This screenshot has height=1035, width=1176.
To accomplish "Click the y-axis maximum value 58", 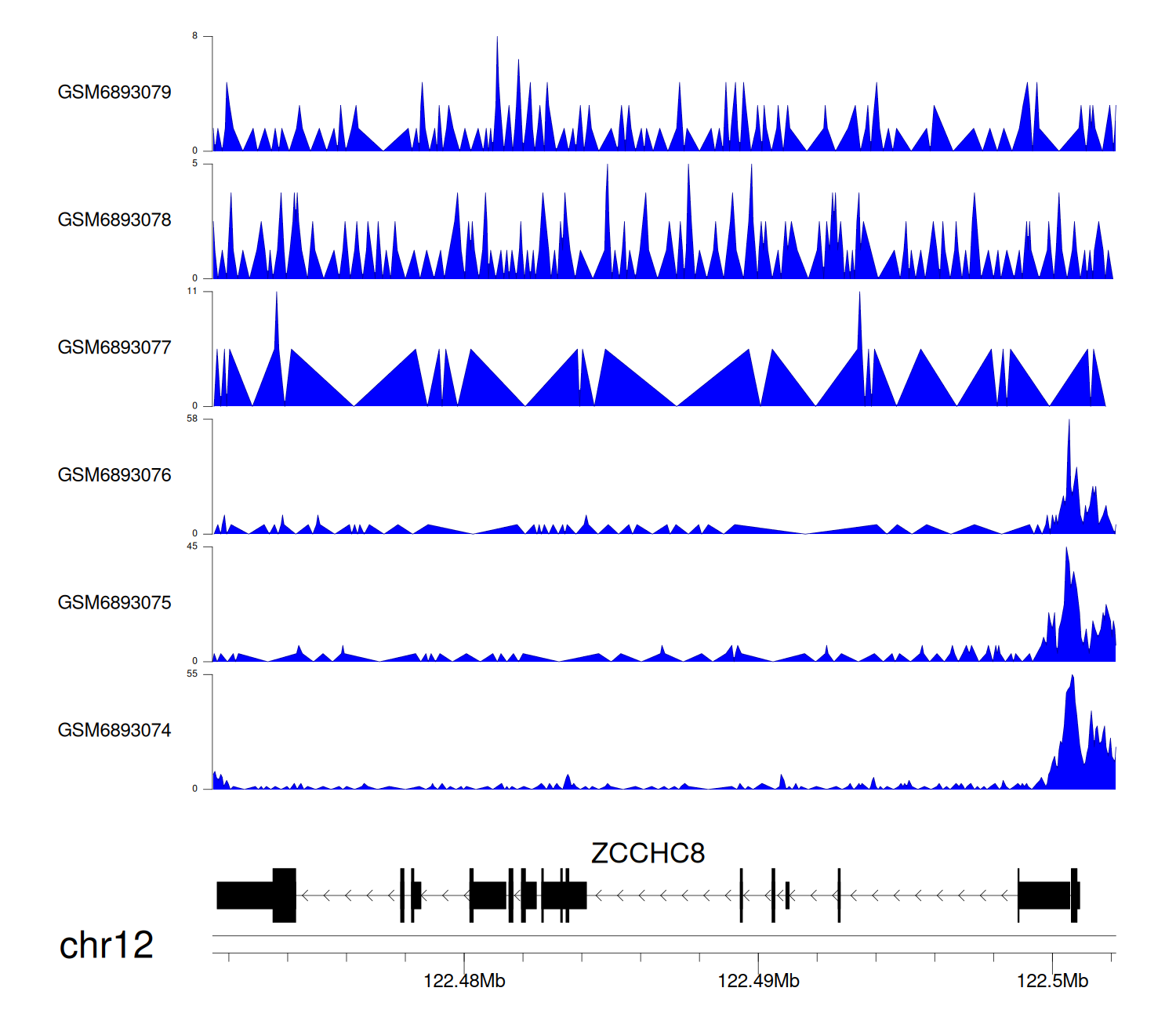I will [x=192, y=419].
